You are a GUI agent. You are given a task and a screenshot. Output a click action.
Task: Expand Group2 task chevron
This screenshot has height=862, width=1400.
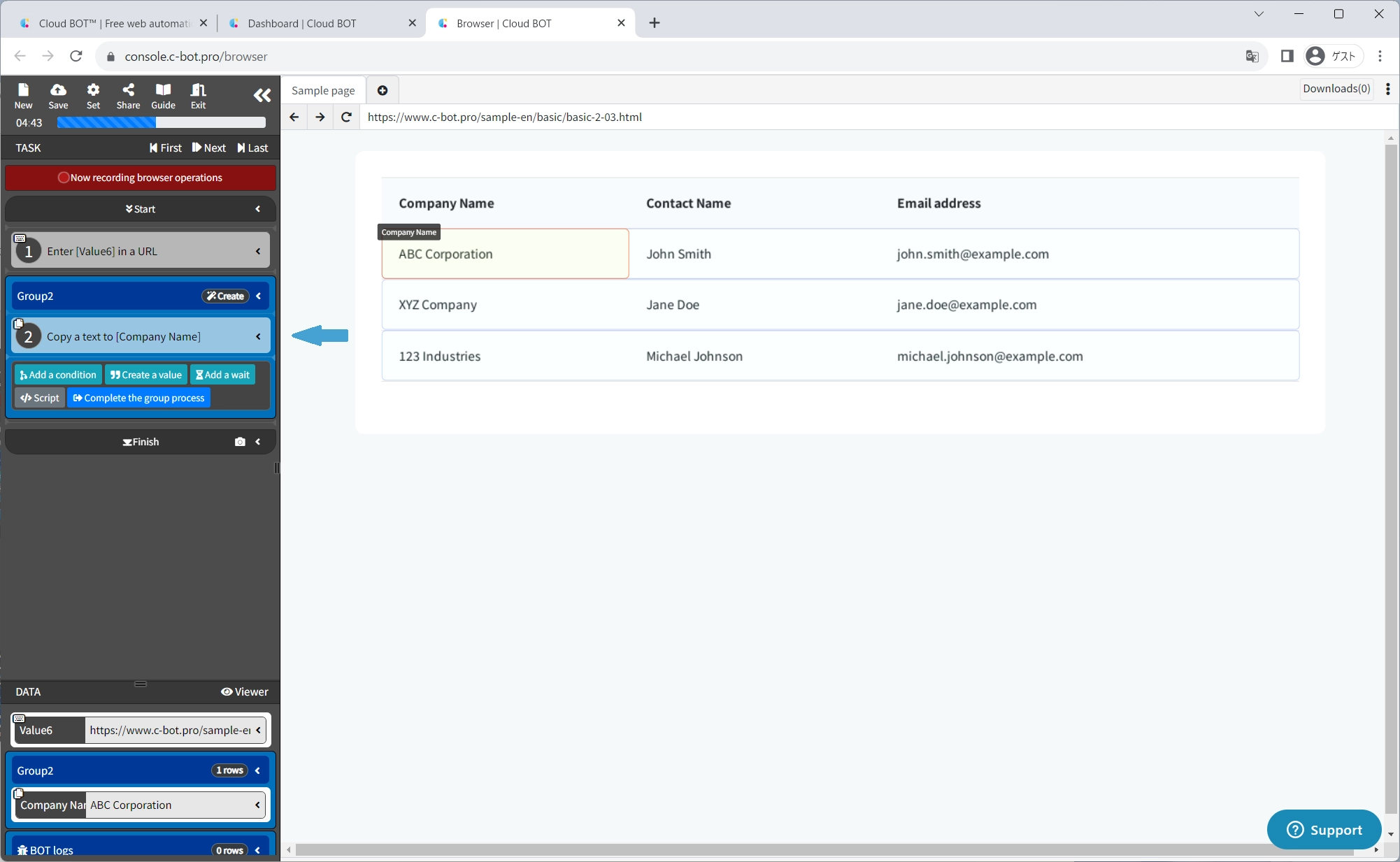259,296
